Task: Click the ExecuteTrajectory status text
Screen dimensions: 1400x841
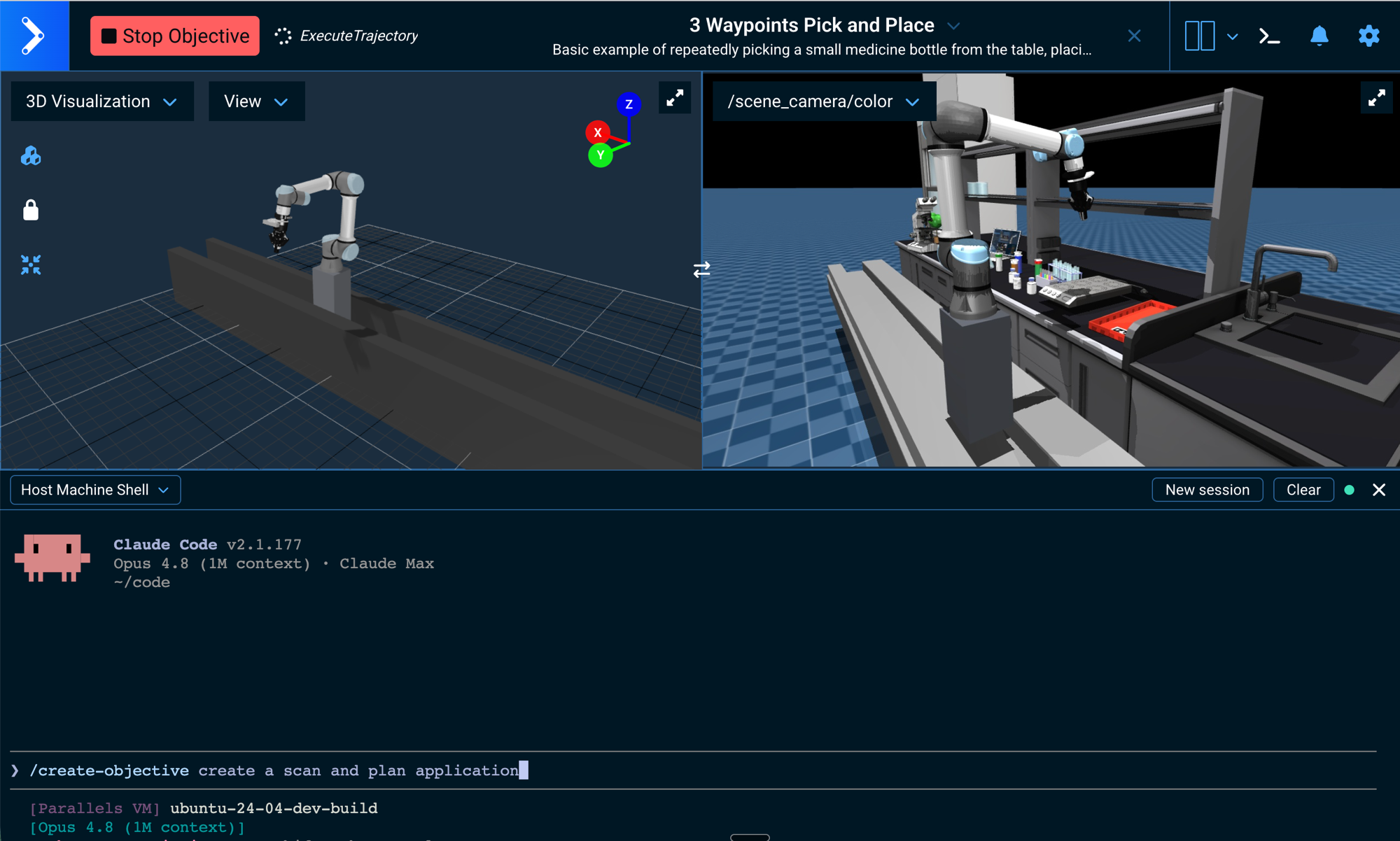Action: [x=359, y=36]
